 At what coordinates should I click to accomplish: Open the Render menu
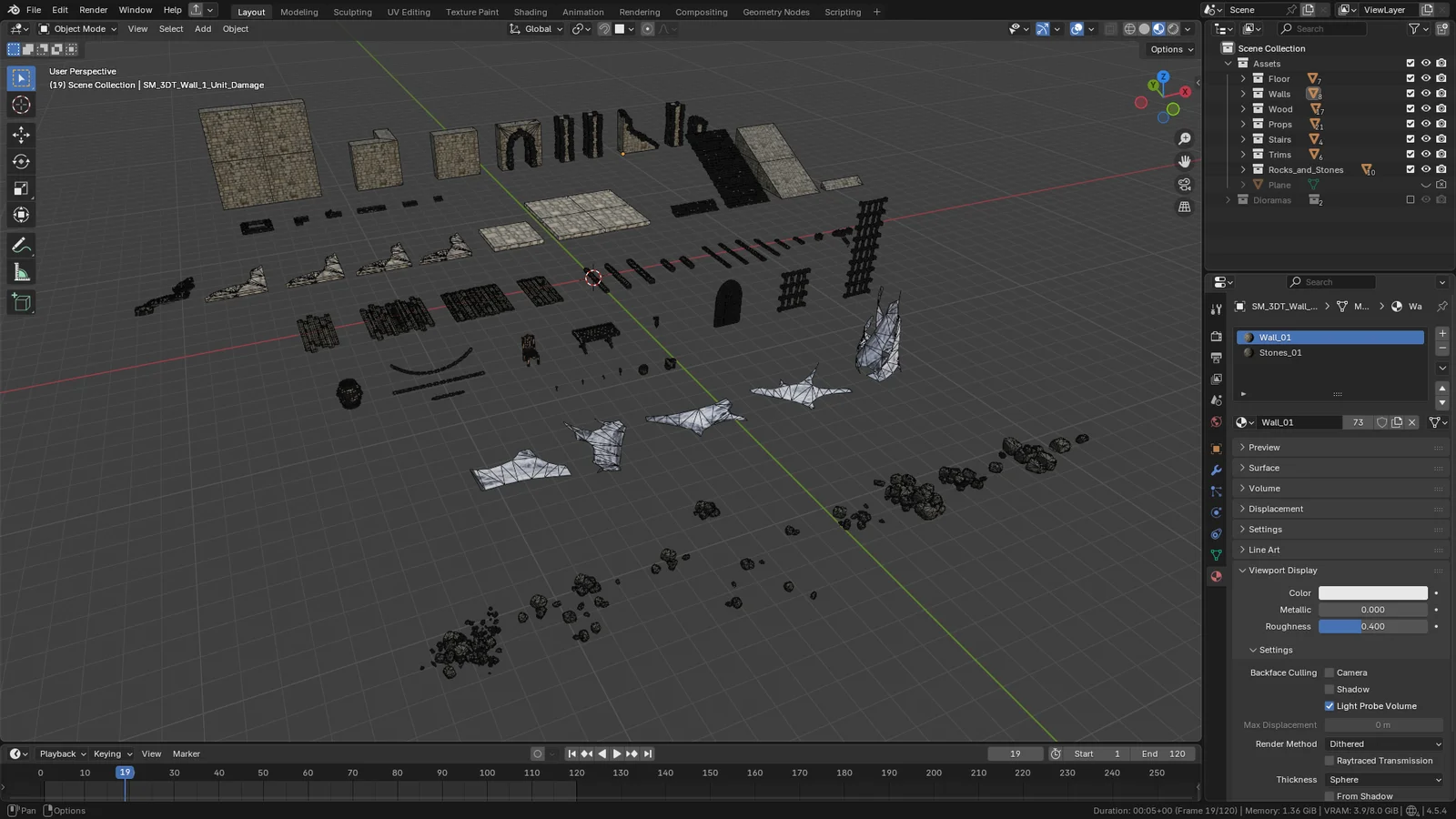click(93, 10)
